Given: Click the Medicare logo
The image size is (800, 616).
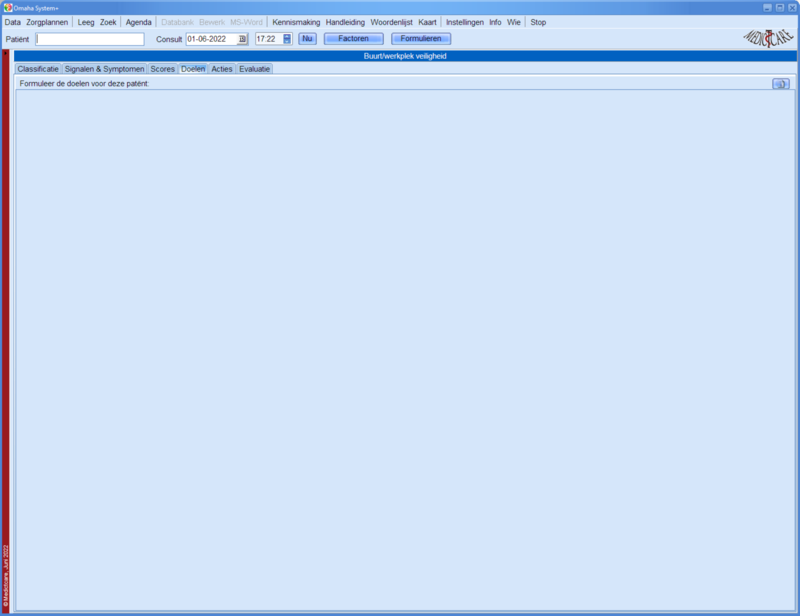Looking at the screenshot, I should point(766,38).
